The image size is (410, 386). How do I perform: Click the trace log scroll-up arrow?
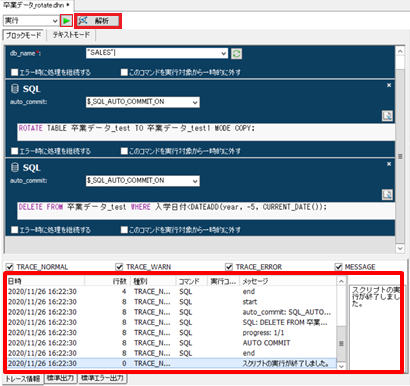tap(341, 281)
